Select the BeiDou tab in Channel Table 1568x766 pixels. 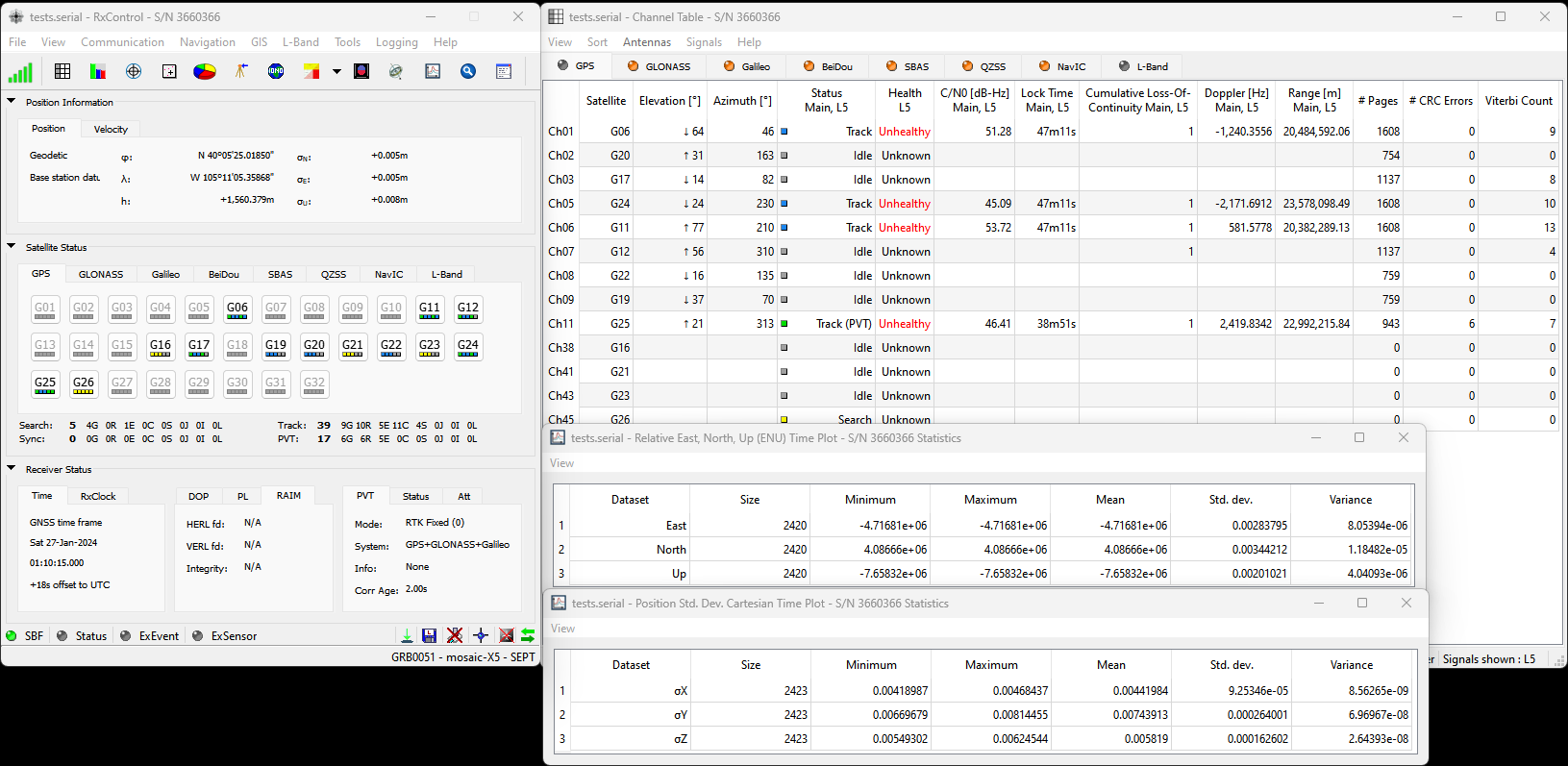tap(827, 66)
